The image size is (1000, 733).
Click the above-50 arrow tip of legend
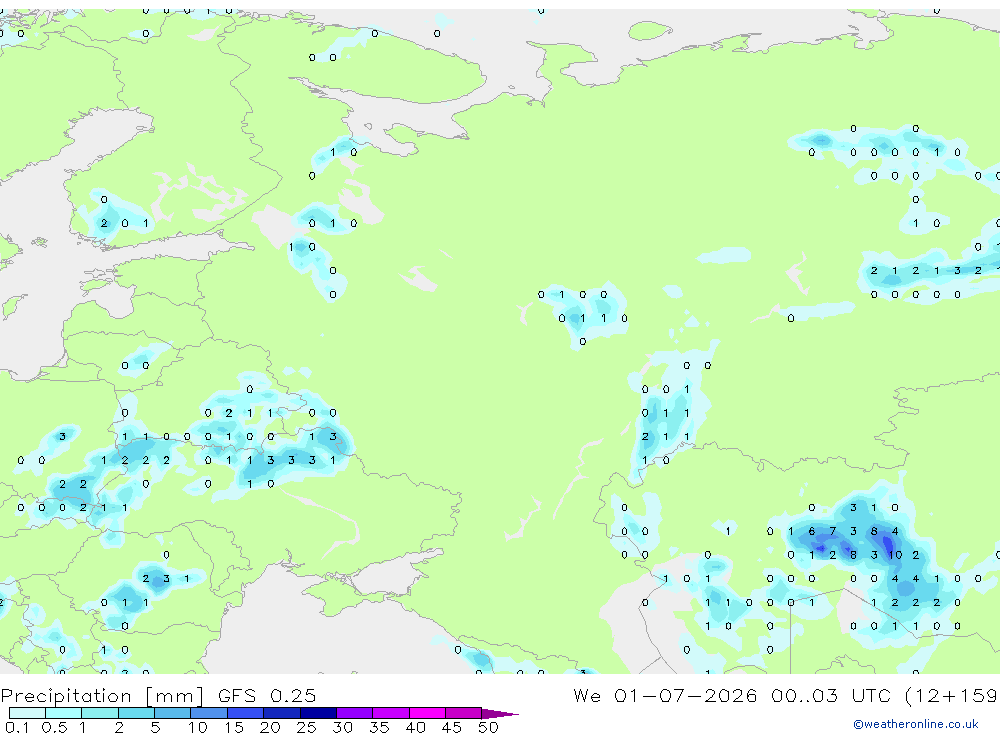499,714
